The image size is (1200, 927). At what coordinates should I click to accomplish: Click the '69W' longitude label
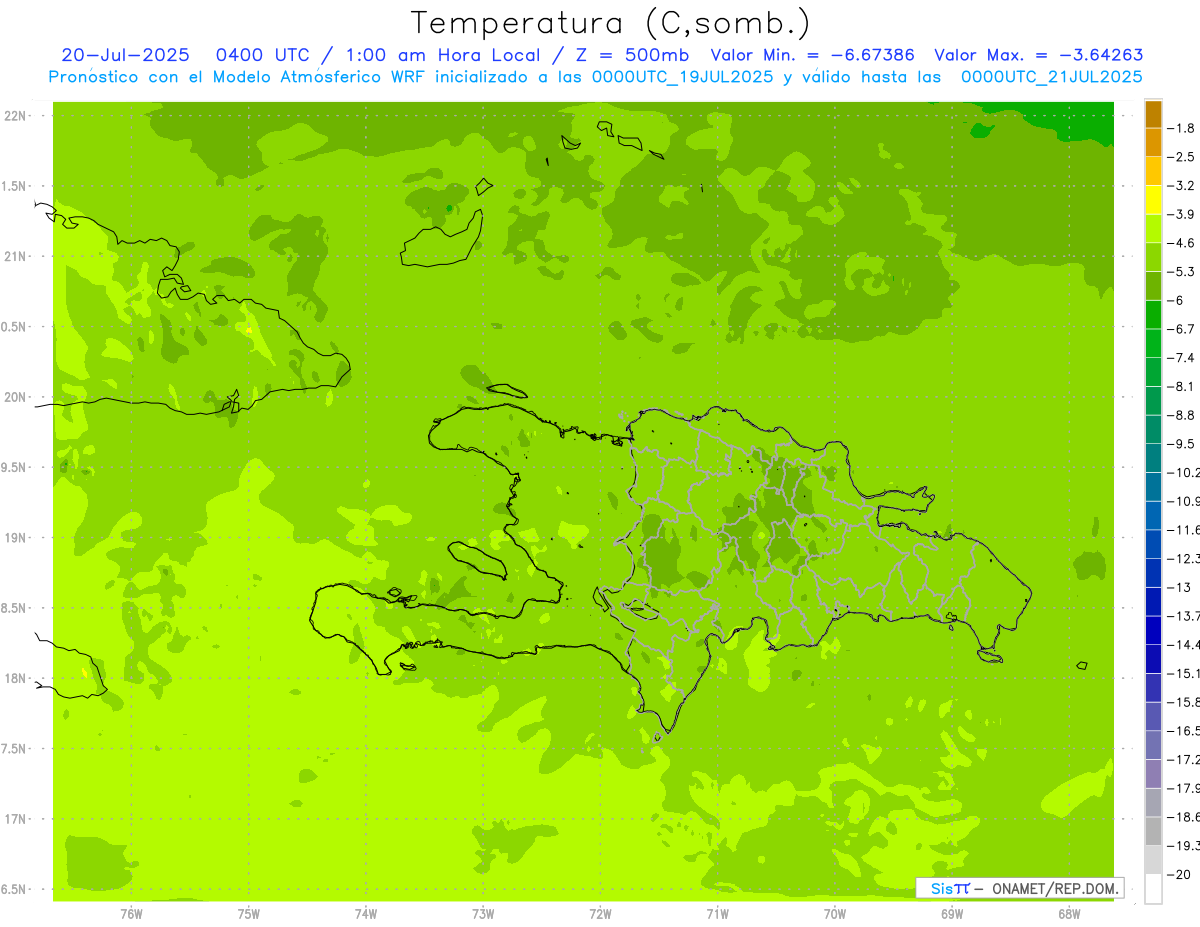click(952, 914)
